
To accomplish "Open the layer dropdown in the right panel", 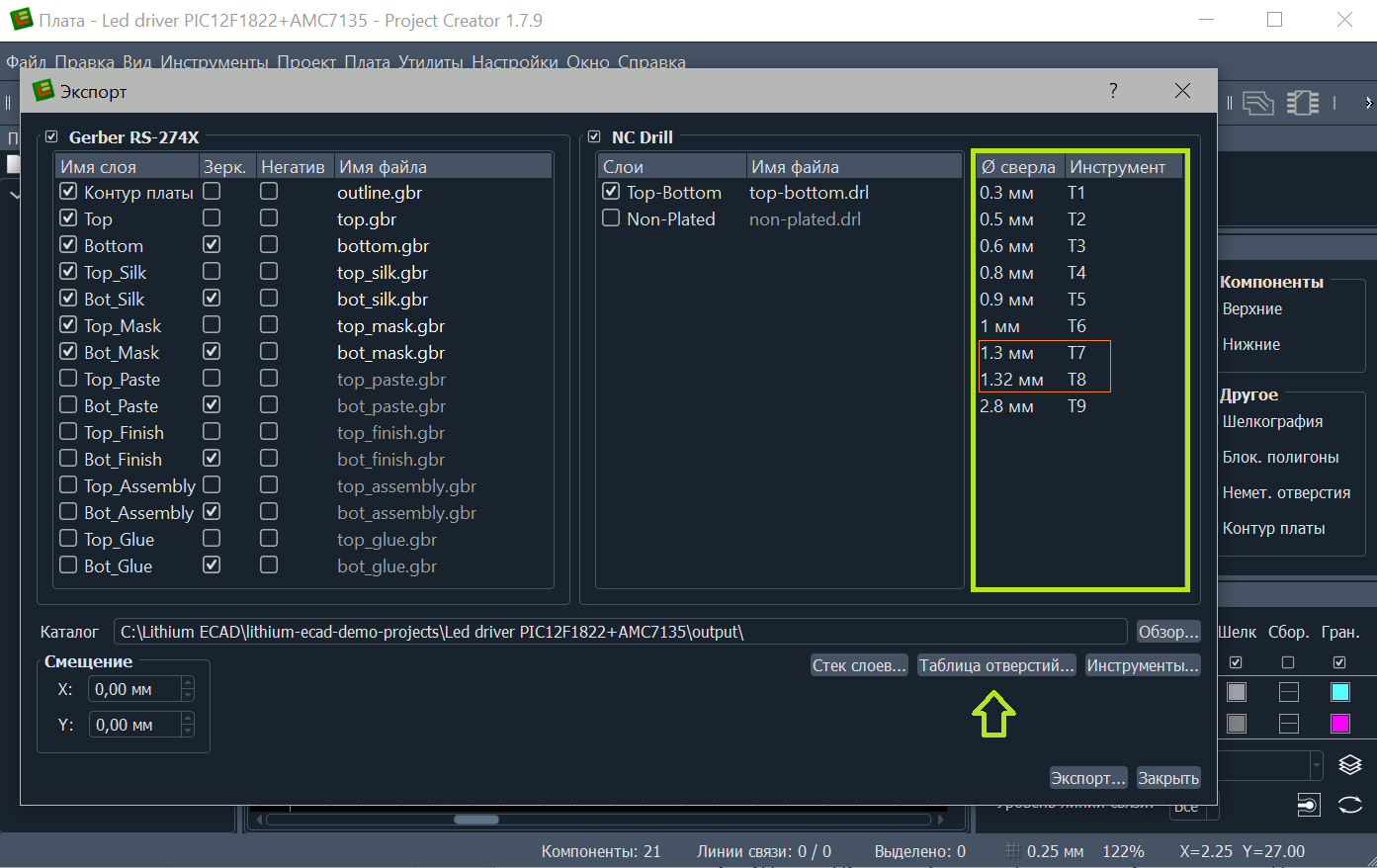I will coord(1316,764).
